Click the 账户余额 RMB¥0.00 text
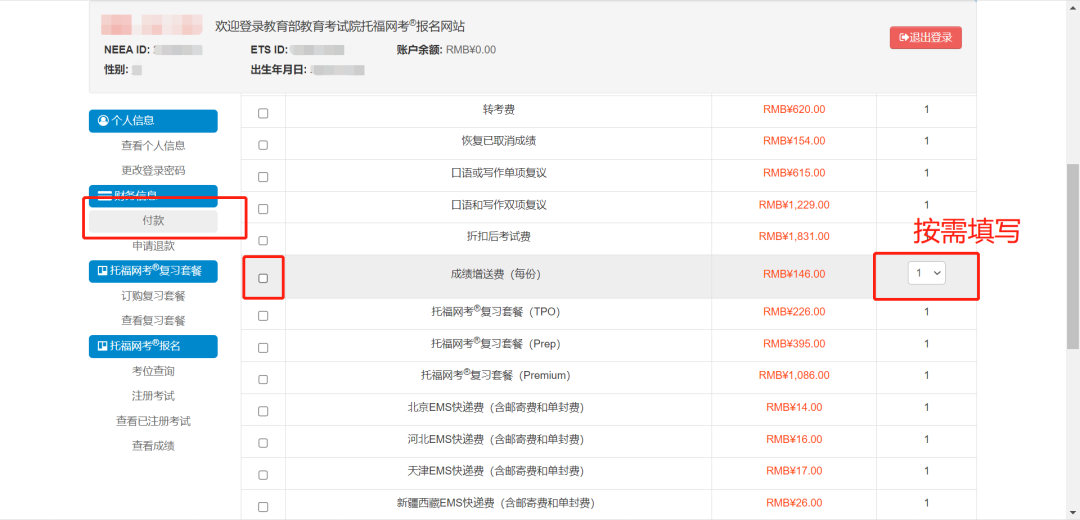 point(446,50)
